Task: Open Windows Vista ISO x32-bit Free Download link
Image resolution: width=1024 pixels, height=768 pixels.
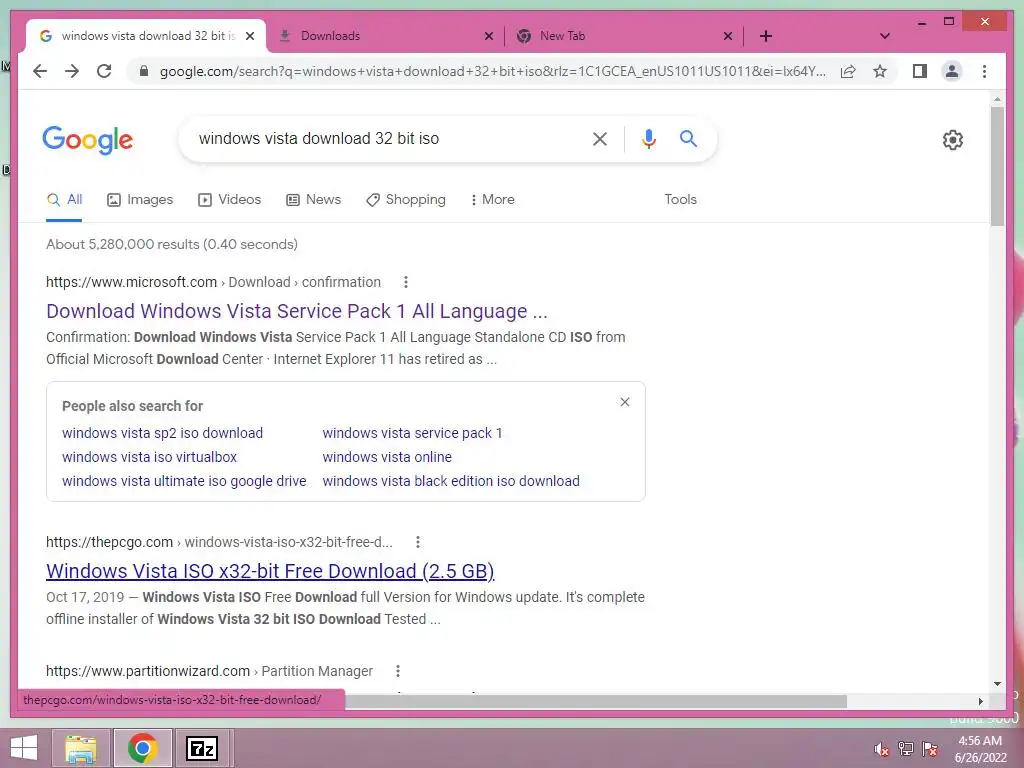Action: tap(270, 571)
